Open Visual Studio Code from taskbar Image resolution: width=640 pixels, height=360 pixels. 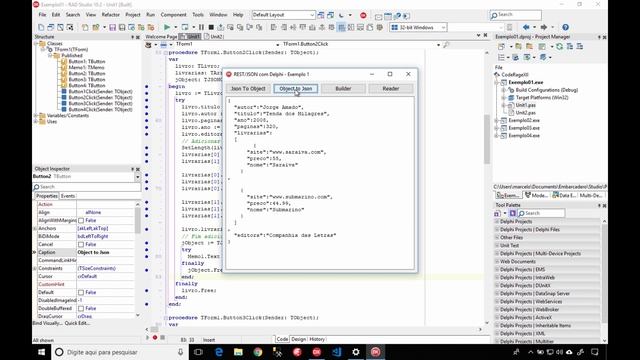tap(336, 352)
